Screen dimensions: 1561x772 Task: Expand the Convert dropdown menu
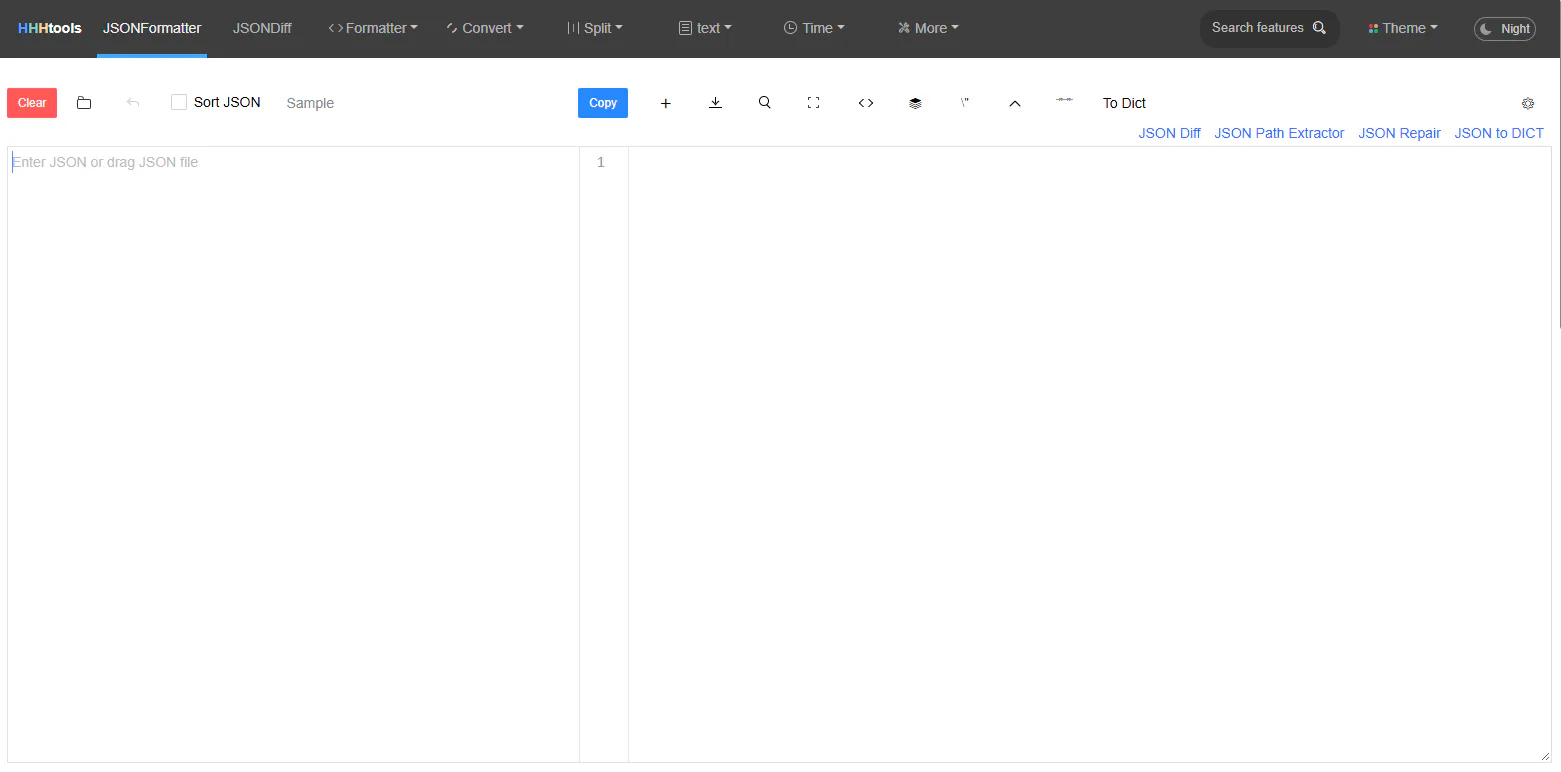485,28
